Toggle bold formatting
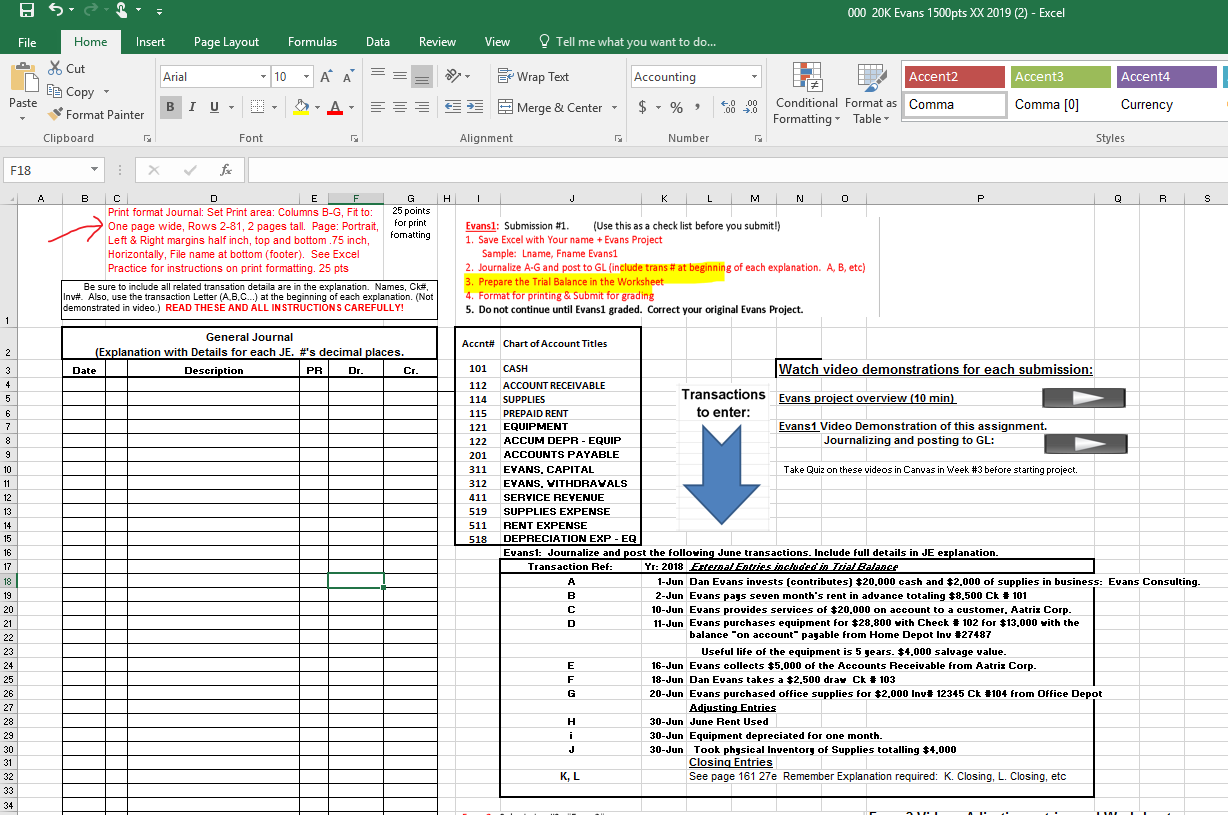Screen dimensions: 1228x815 click(170, 107)
